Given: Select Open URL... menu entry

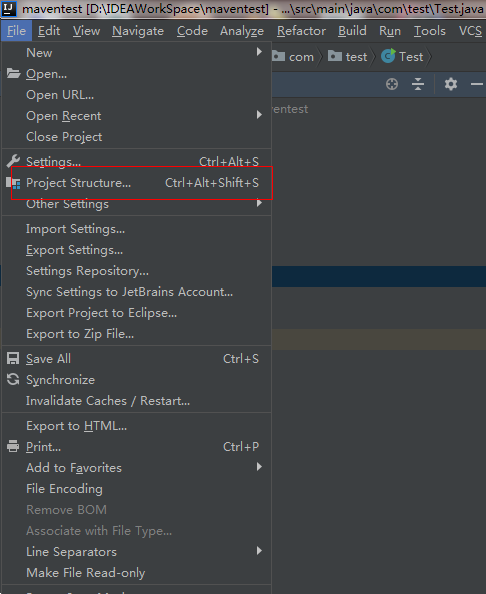Looking at the screenshot, I should (x=137, y=95).
